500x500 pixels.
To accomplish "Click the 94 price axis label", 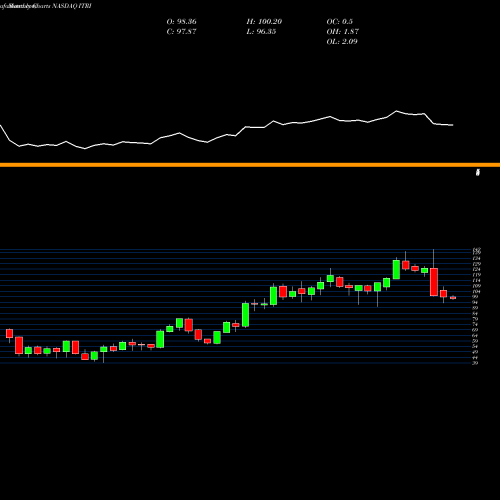I will tap(475, 302).
